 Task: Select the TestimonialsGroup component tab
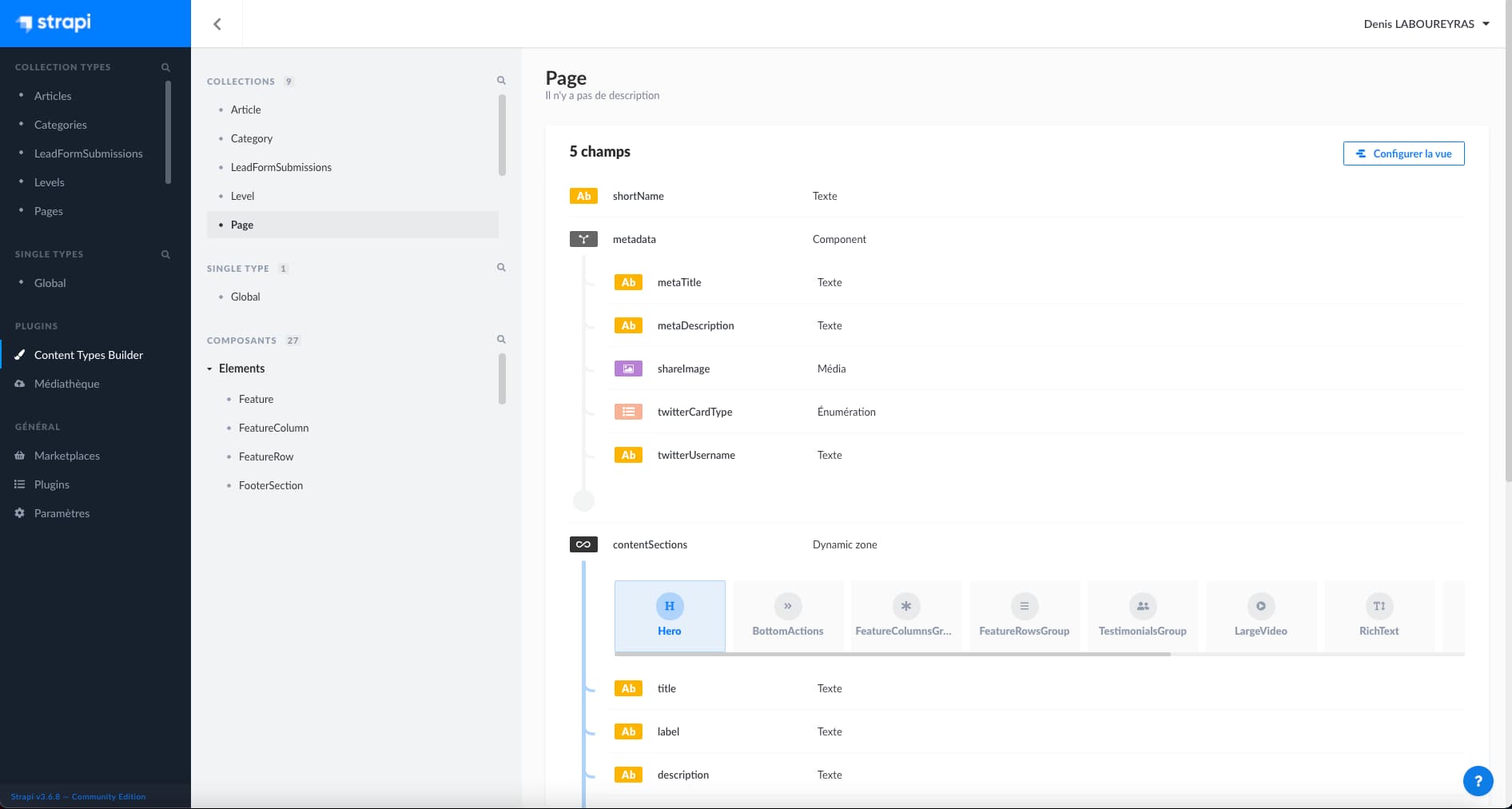[x=1143, y=616]
